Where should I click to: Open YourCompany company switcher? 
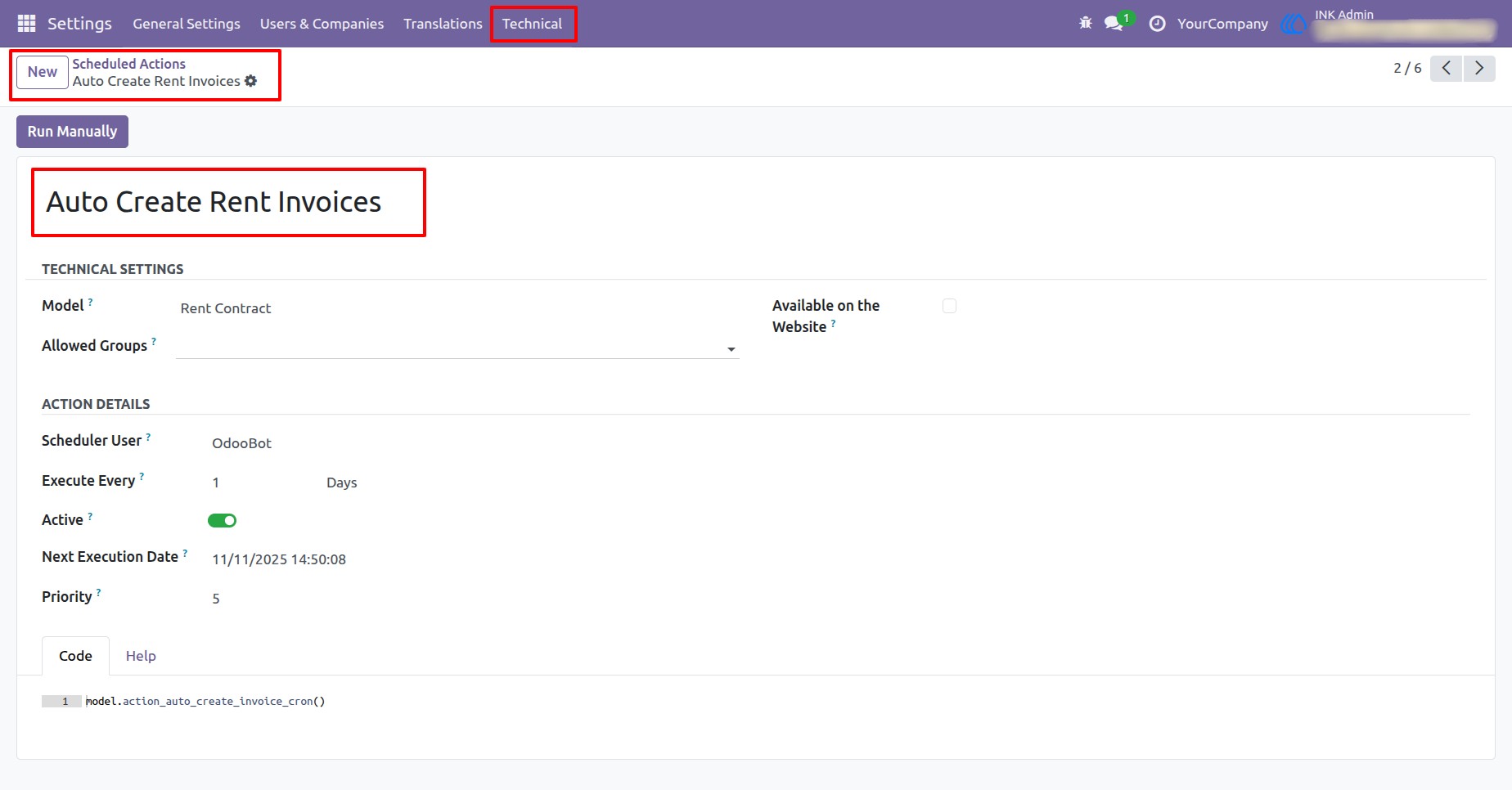coord(1222,24)
